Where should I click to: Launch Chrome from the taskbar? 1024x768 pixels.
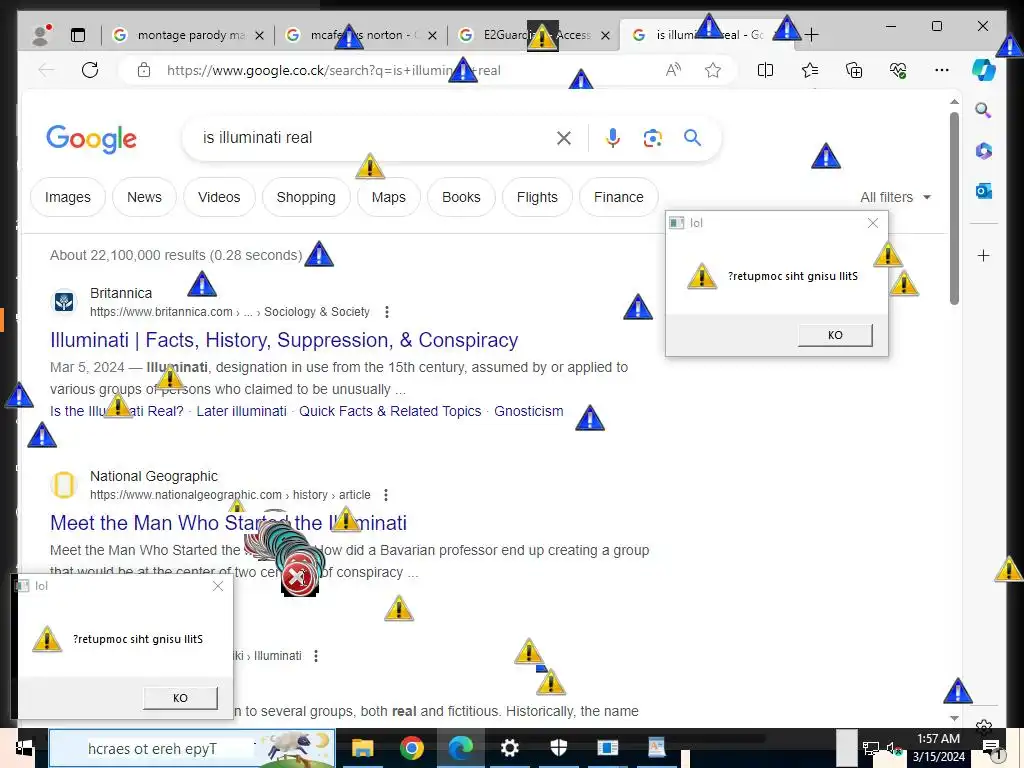pyautogui.click(x=411, y=748)
